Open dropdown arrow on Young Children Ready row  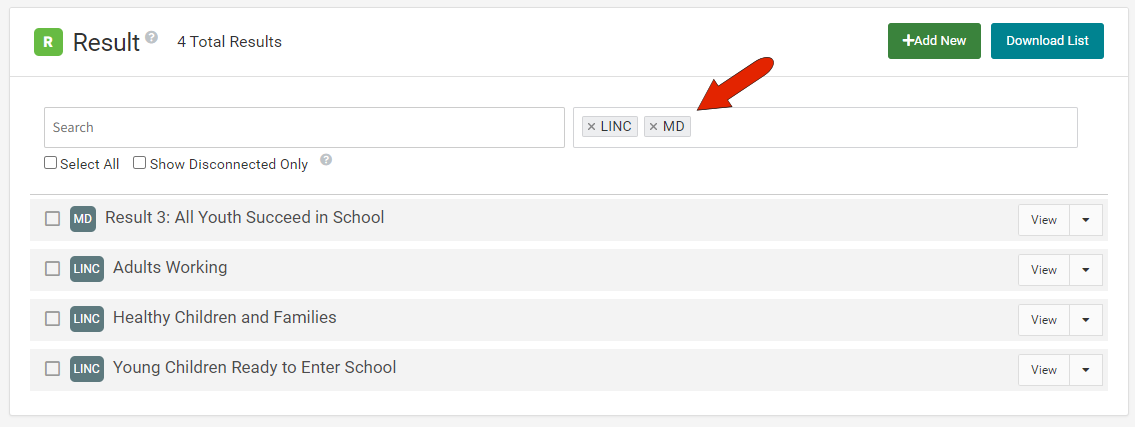1086,370
